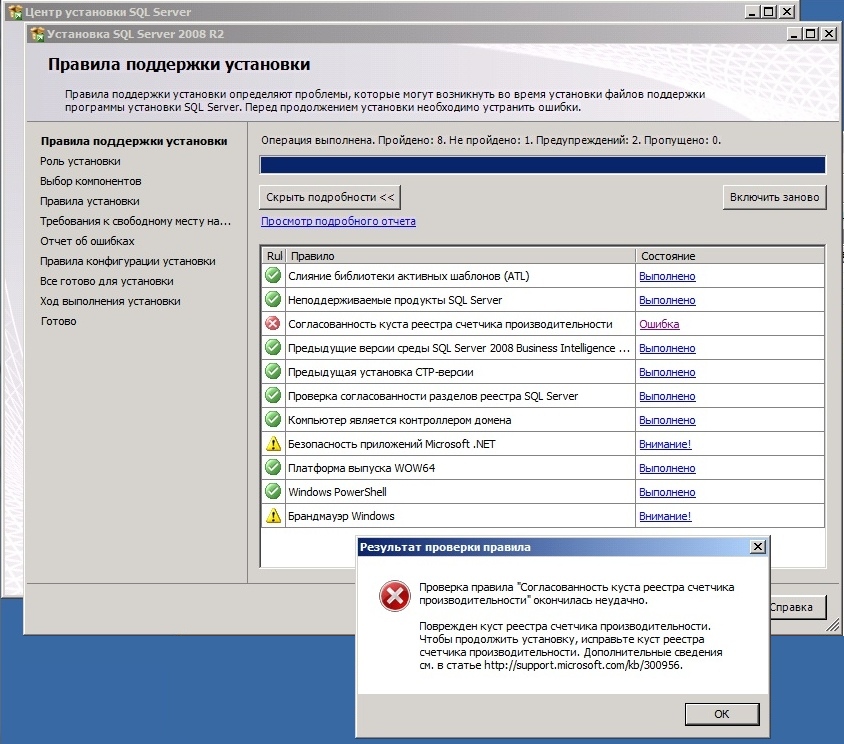844x744 pixels.
Task: Select Правила установки step in sidebar
Action: [x=89, y=201]
